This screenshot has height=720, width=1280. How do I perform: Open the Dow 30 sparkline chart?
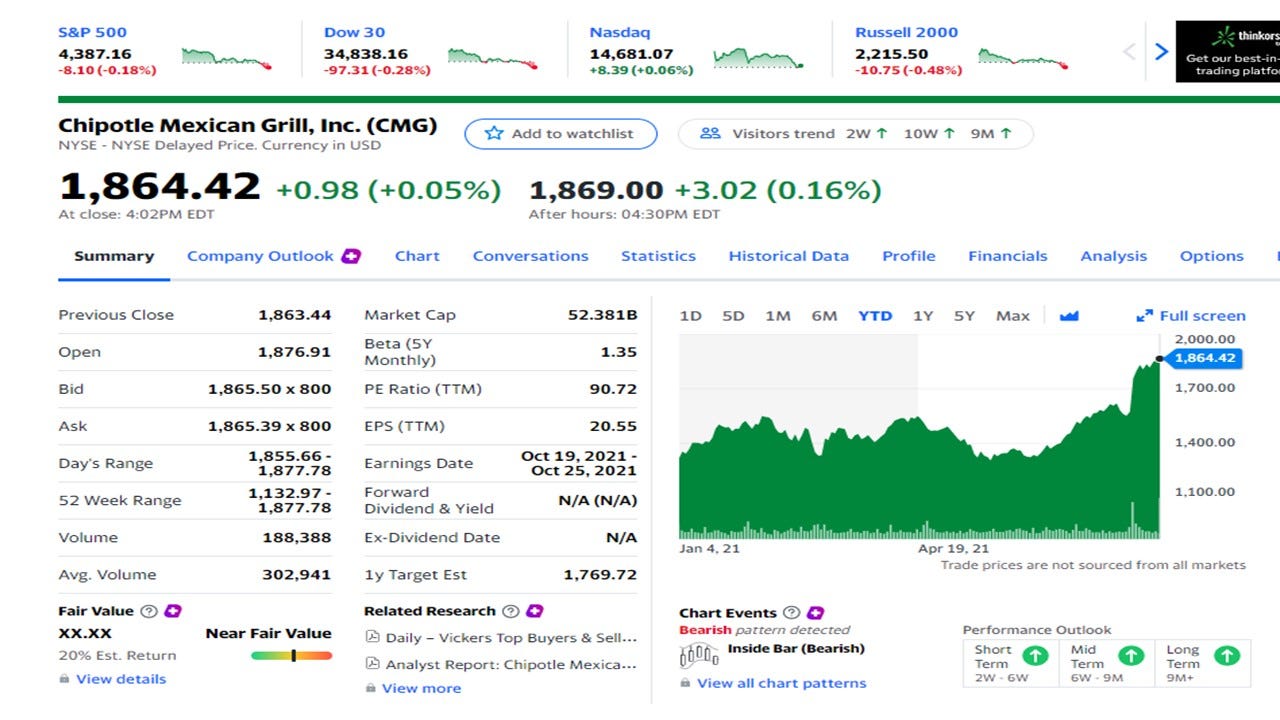click(x=492, y=57)
